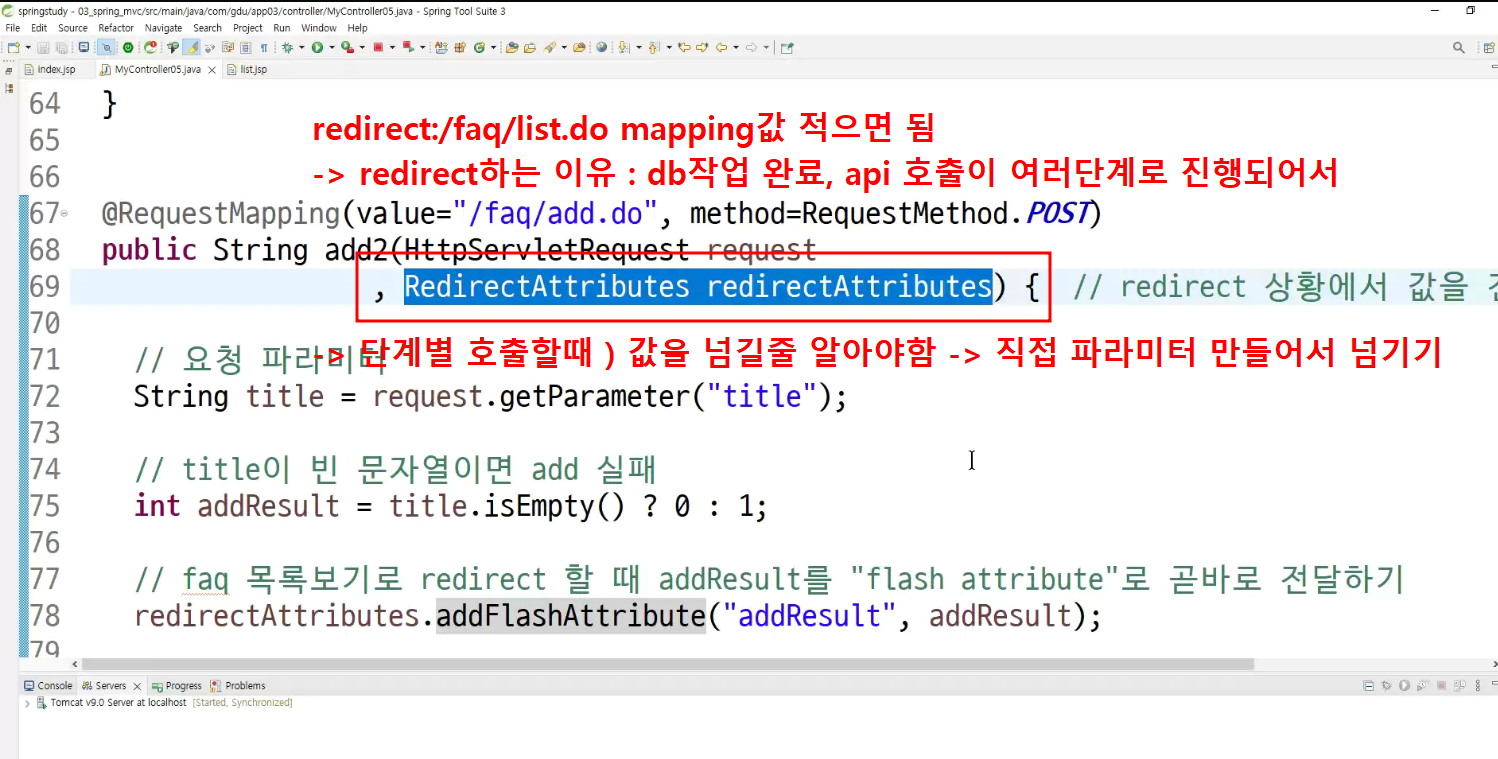
Task: Click the editor horizontal scrollbar
Action: coord(667,664)
